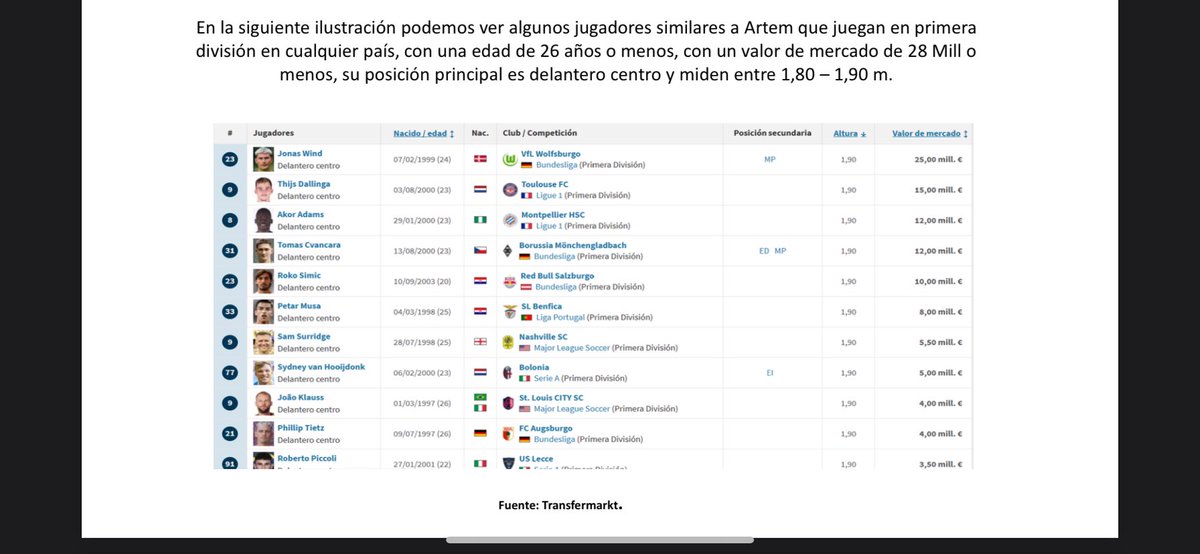Viewport: 1200px width, 554px height.
Task: Open SL Benfica club link
Action: 541,306
